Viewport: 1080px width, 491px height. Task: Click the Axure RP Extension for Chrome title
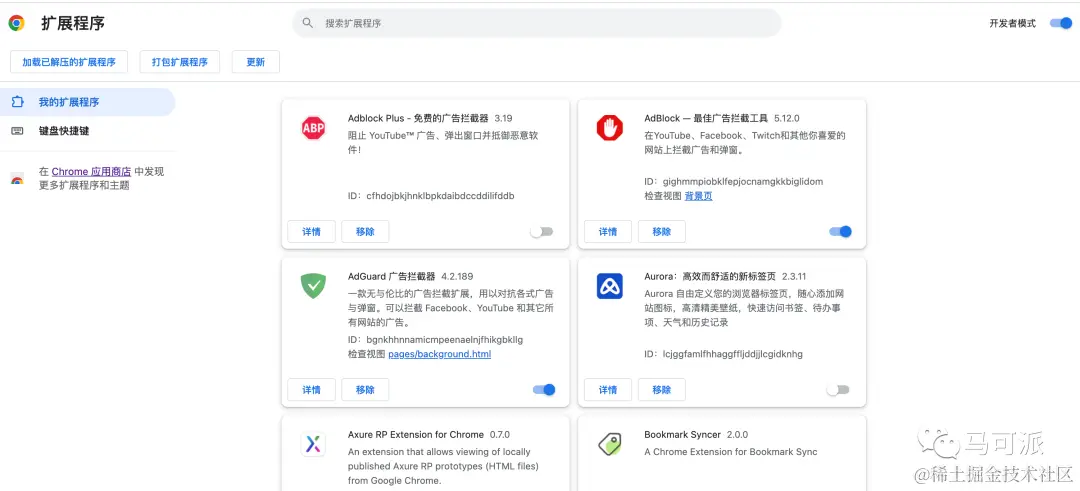(x=416, y=435)
